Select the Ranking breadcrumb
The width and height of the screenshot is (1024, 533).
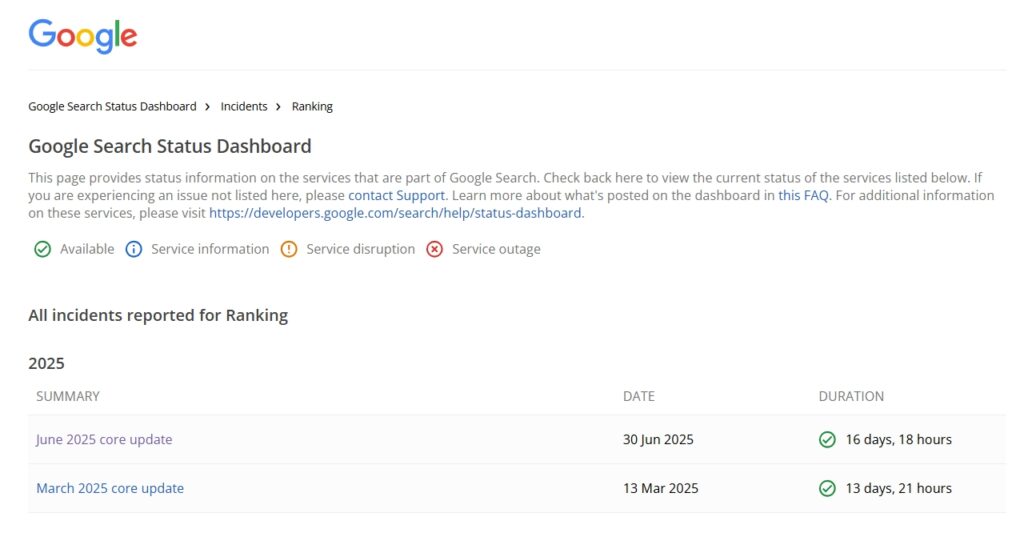click(x=312, y=106)
